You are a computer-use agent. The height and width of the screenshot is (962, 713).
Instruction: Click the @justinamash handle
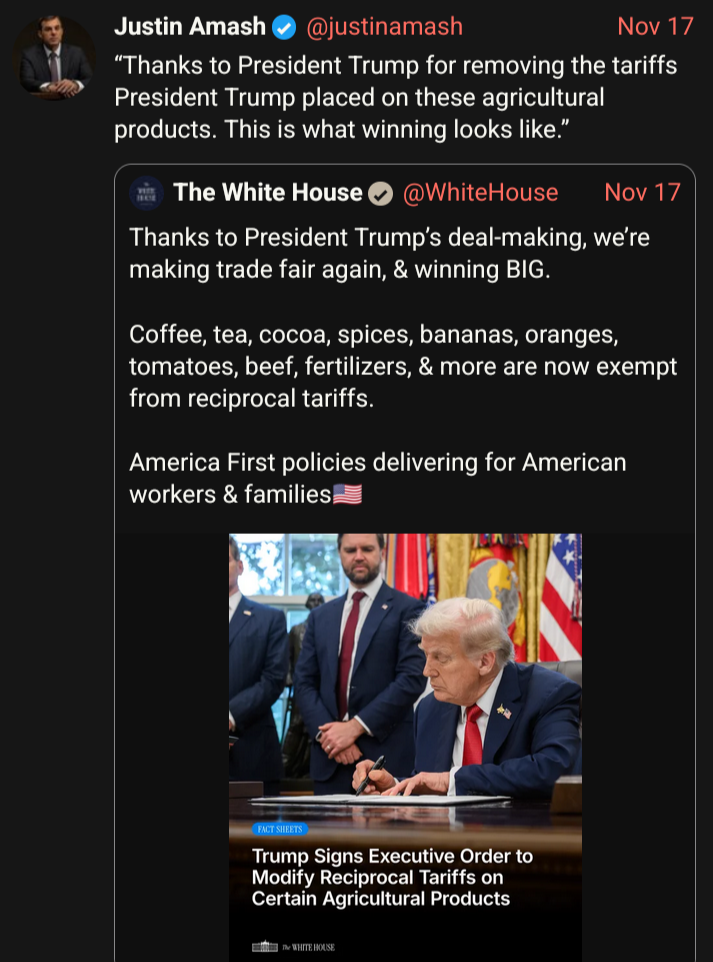(x=384, y=27)
